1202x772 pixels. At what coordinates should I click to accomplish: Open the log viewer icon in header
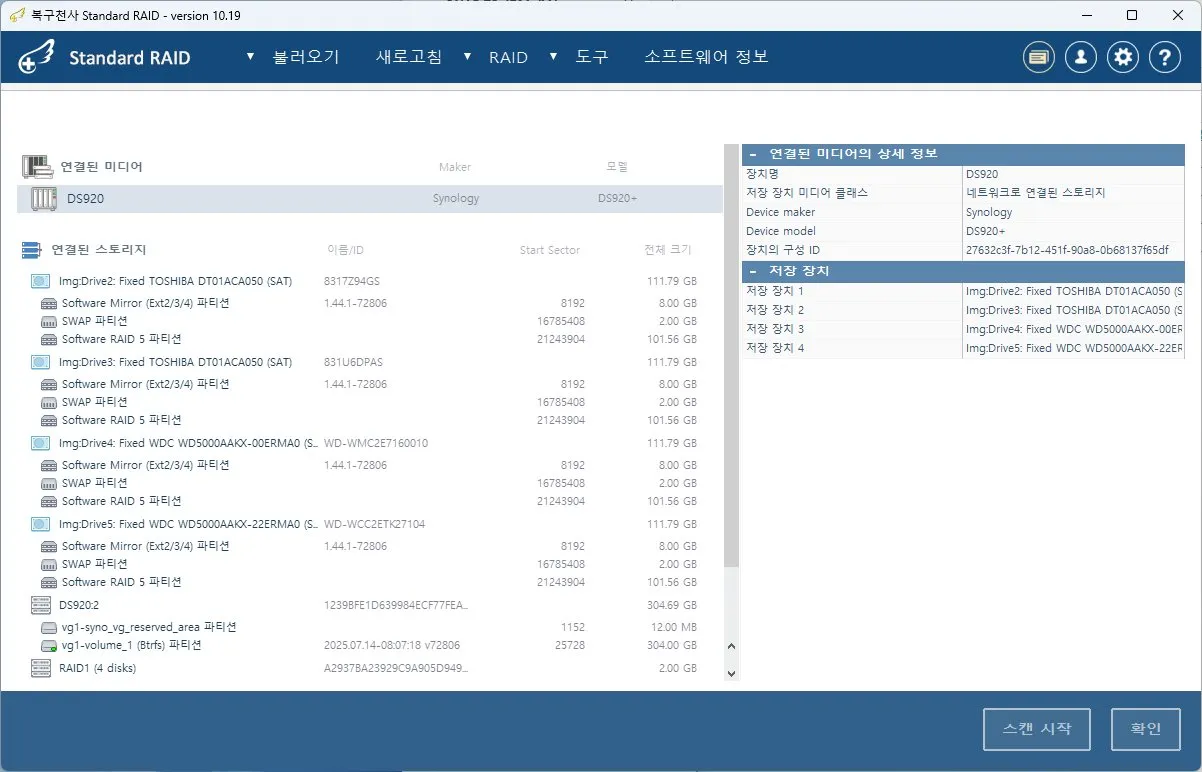(x=1039, y=58)
